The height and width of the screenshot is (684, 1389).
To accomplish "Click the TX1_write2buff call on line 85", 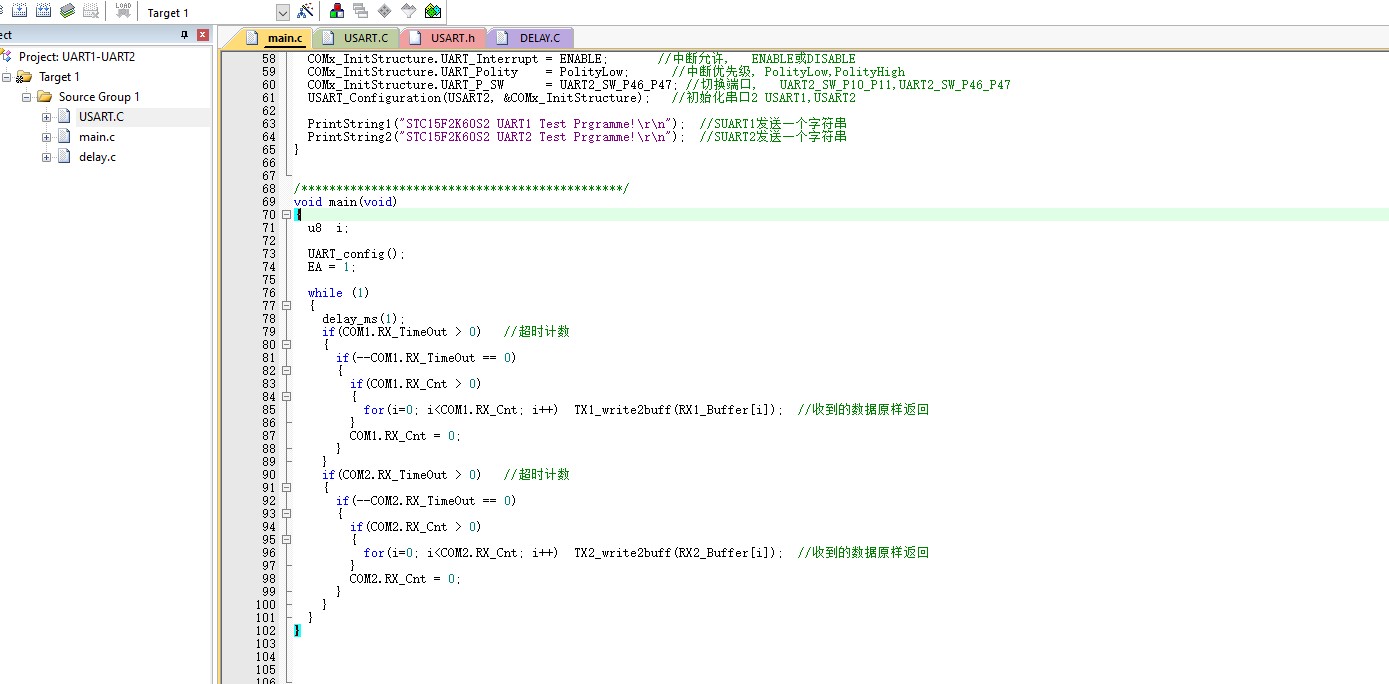I will tap(678, 410).
